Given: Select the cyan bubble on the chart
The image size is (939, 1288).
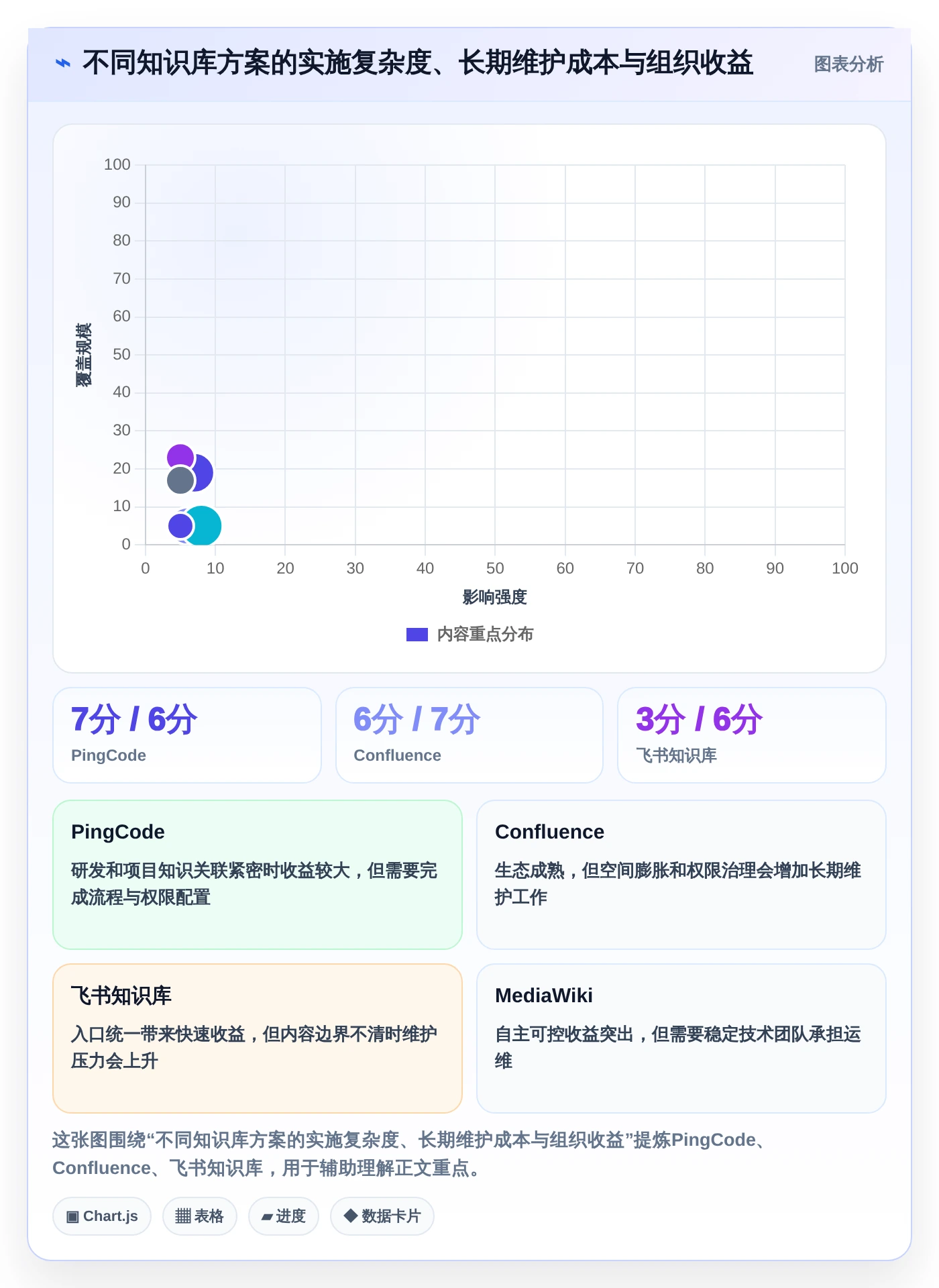Looking at the screenshot, I should (x=203, y=525).
